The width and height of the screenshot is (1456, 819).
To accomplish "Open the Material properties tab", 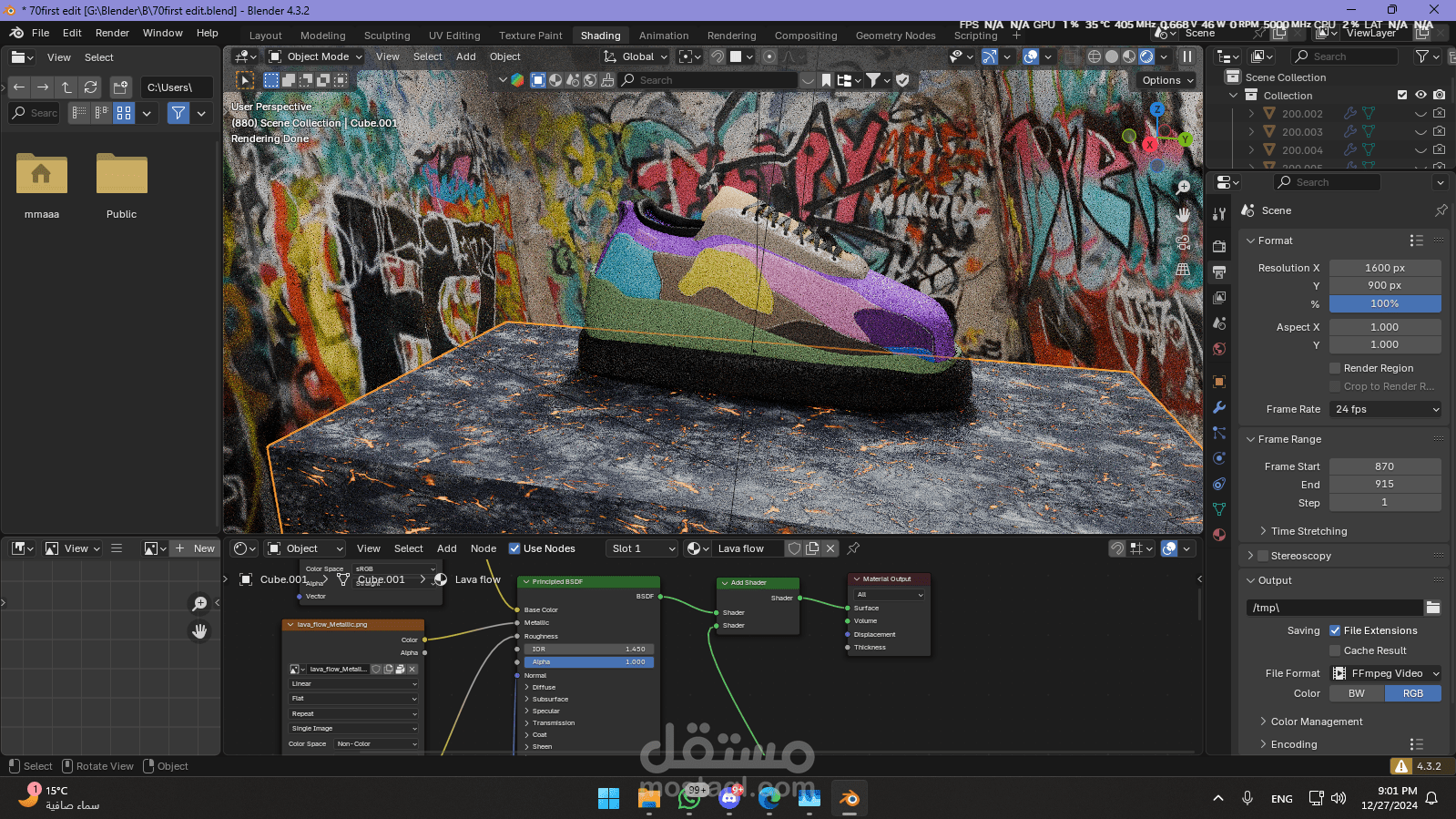I will (x=1219, y=535).
